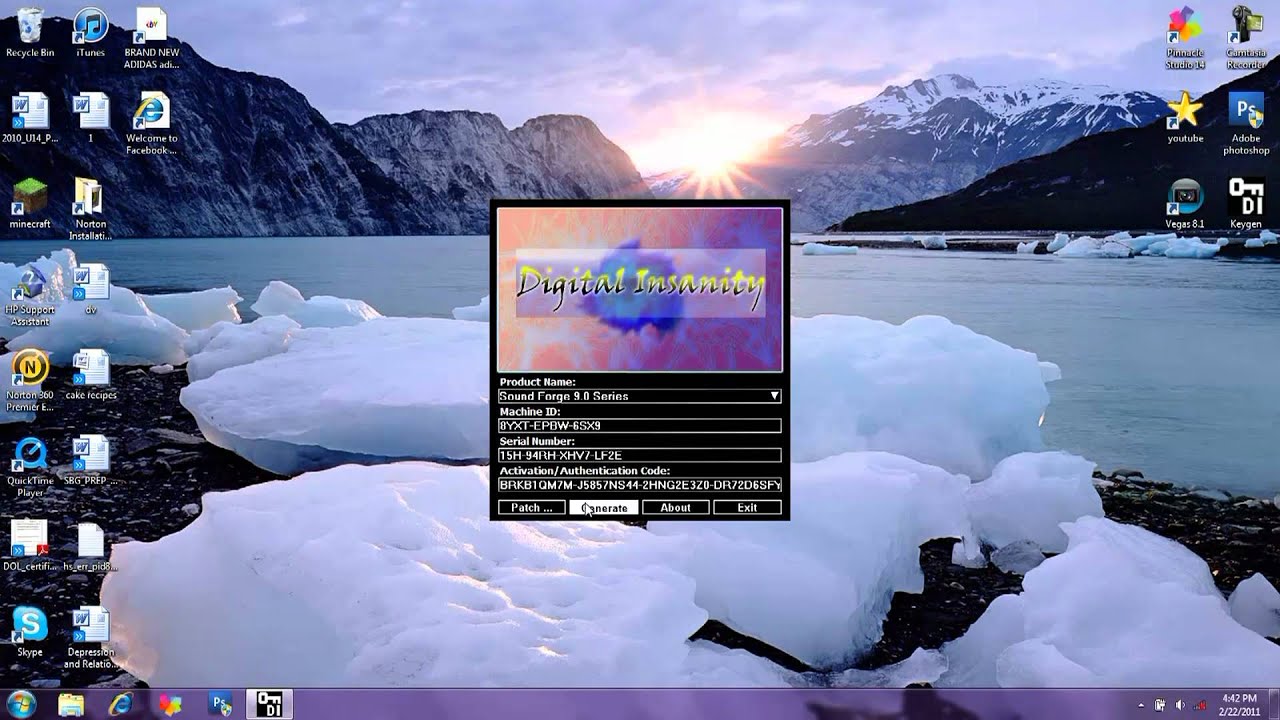Select the Keygen desktop shortcut icon
This screenshot has width=1280, height=720.
(1246, 204)
